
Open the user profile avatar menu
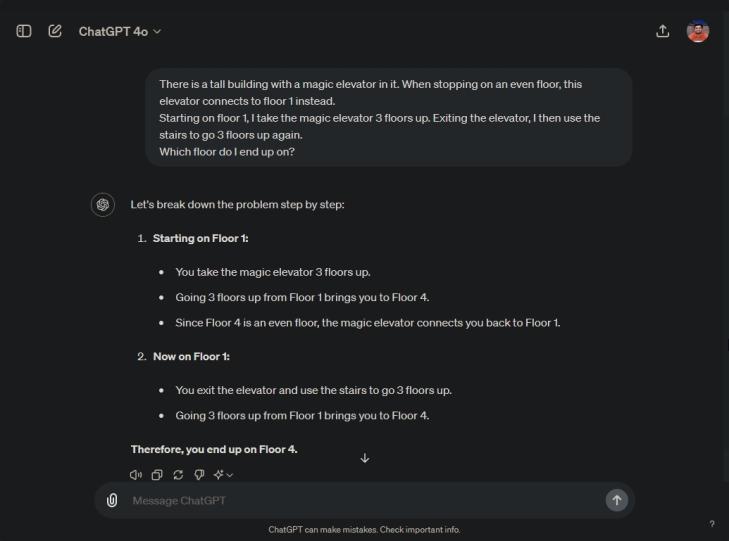[x=698, y=31]
